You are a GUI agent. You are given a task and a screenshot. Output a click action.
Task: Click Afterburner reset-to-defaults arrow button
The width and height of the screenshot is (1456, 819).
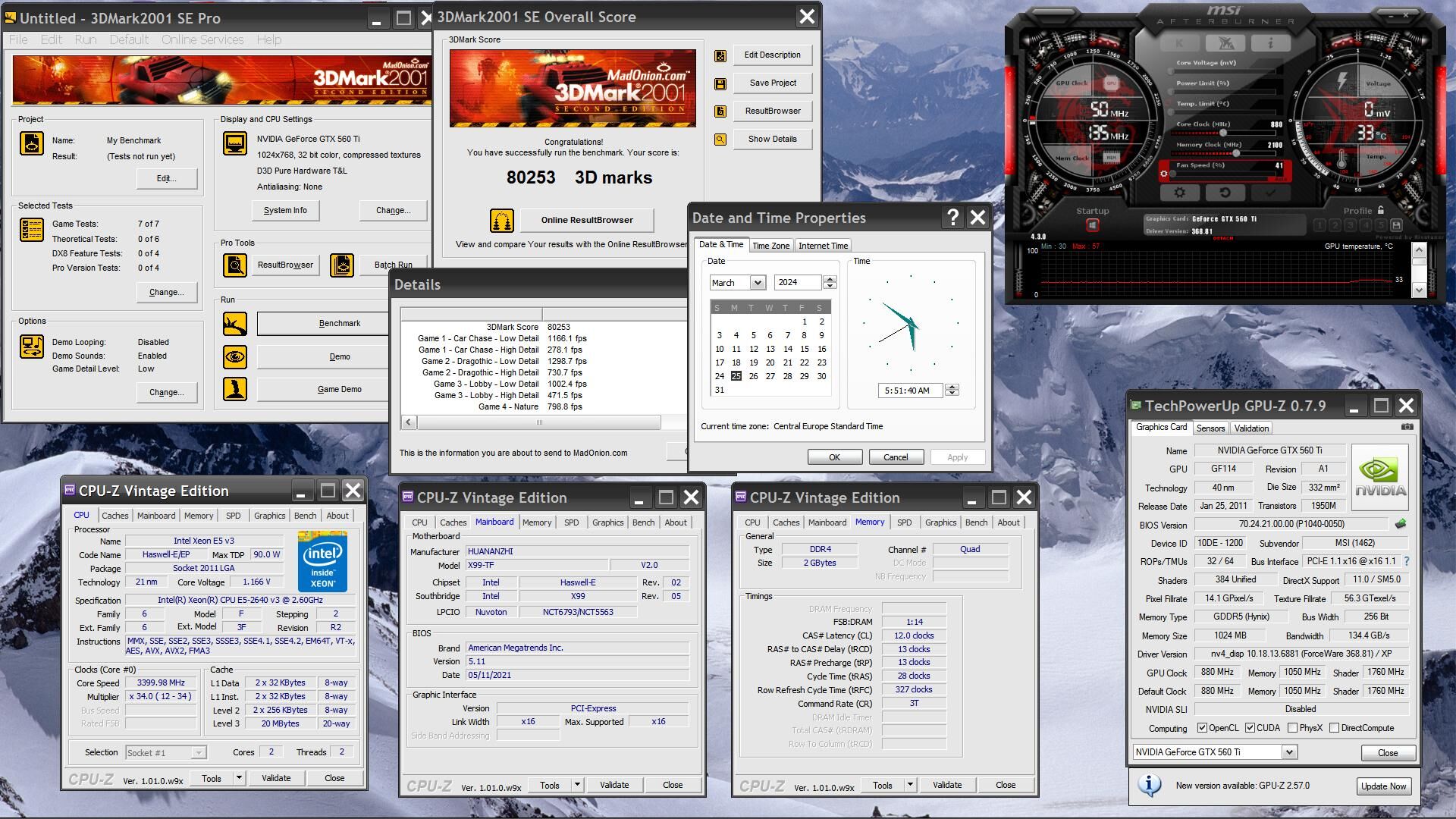click(x=1224, y=193)
